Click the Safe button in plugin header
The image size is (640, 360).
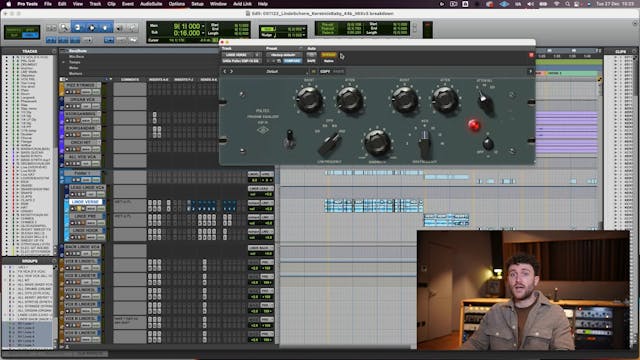(x=311, y=61)
